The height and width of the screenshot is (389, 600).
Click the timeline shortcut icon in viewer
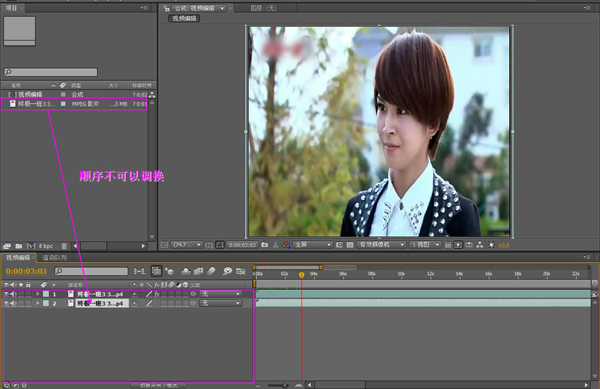point(469,245)
